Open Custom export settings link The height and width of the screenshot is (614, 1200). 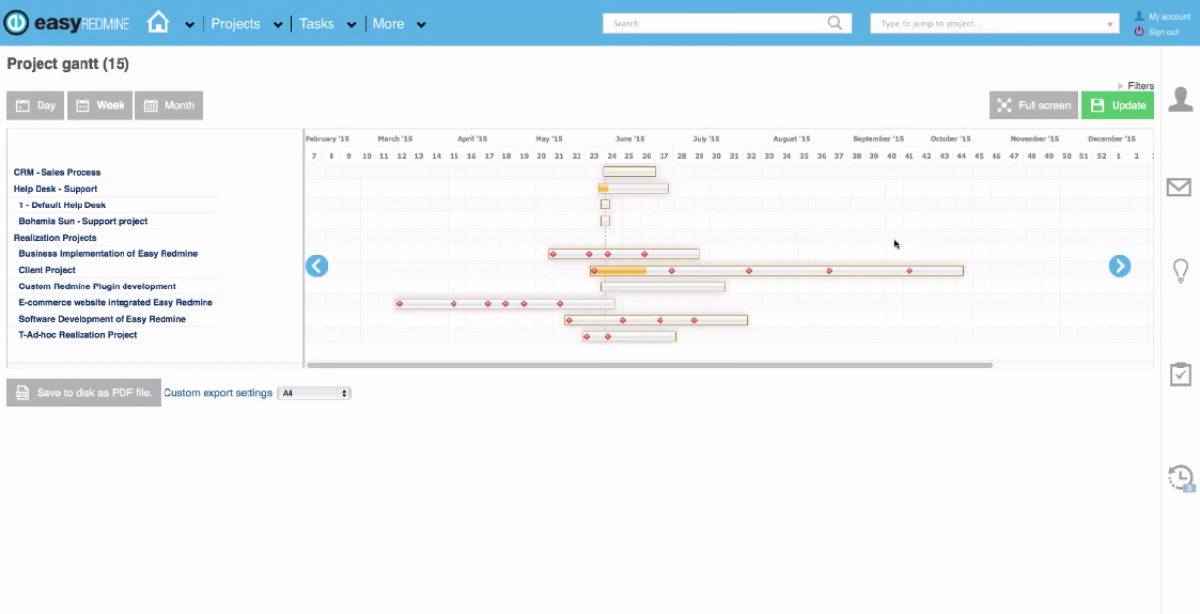(218, 393)
